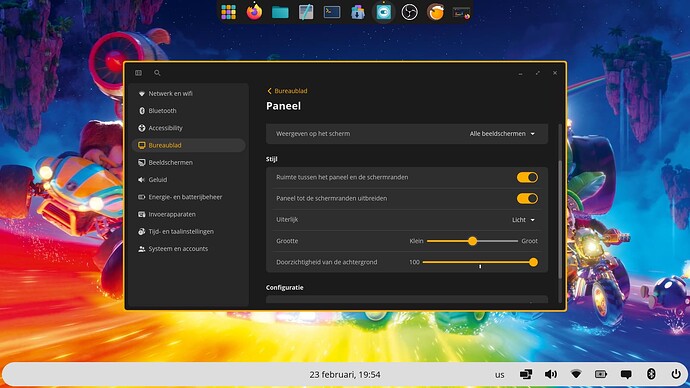Maximize the settings window
690x388 pixels.
[x=538, y=73]
